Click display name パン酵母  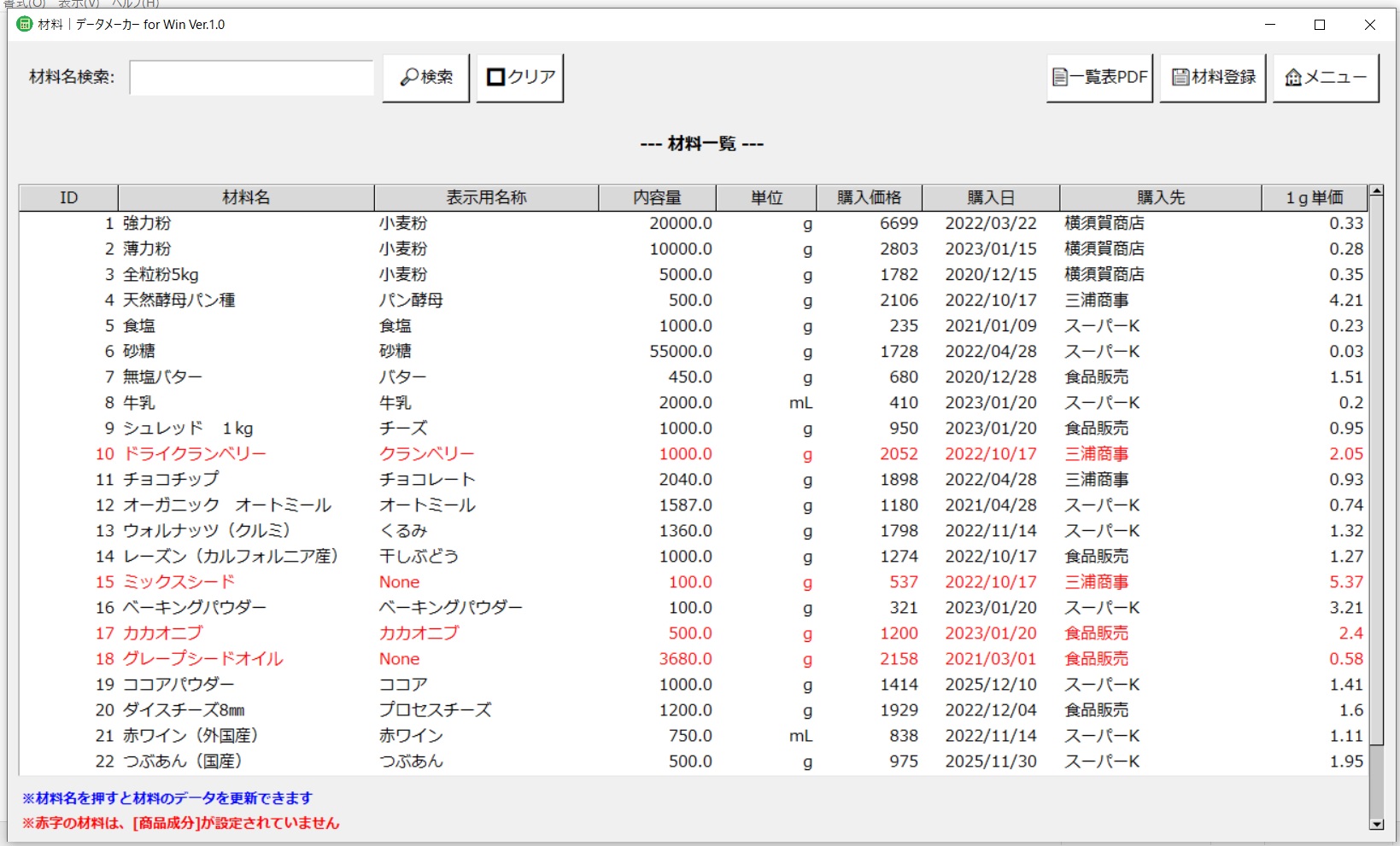pos(411,300)
